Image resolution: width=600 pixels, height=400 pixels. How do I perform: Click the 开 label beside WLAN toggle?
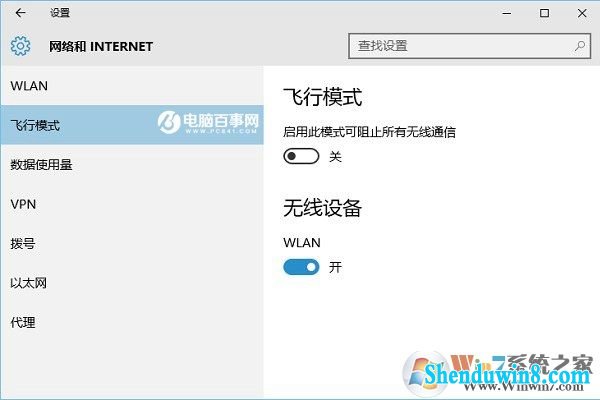coord(335,267)
